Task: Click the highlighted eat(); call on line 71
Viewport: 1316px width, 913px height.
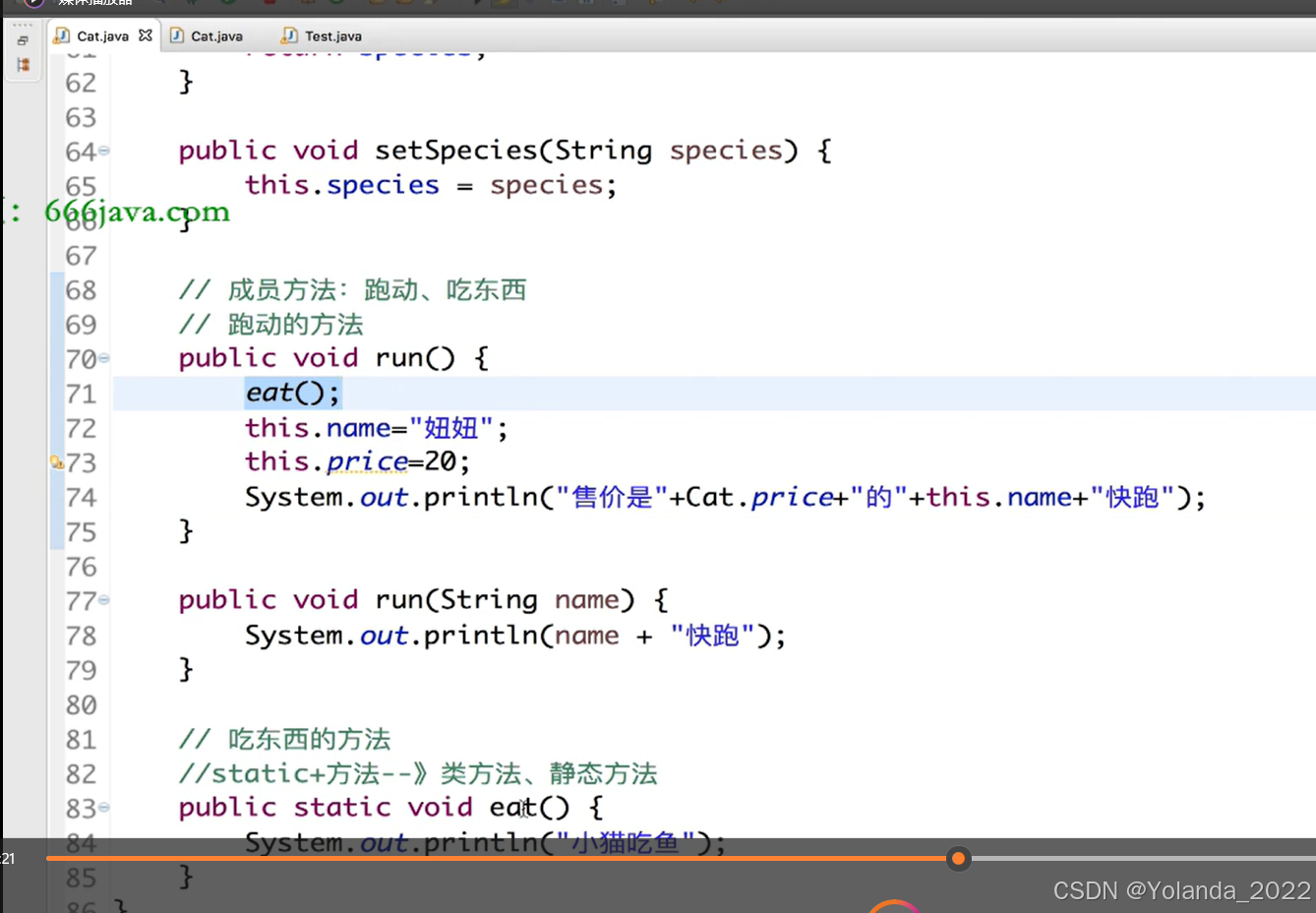Action: [x=293, y=393]
